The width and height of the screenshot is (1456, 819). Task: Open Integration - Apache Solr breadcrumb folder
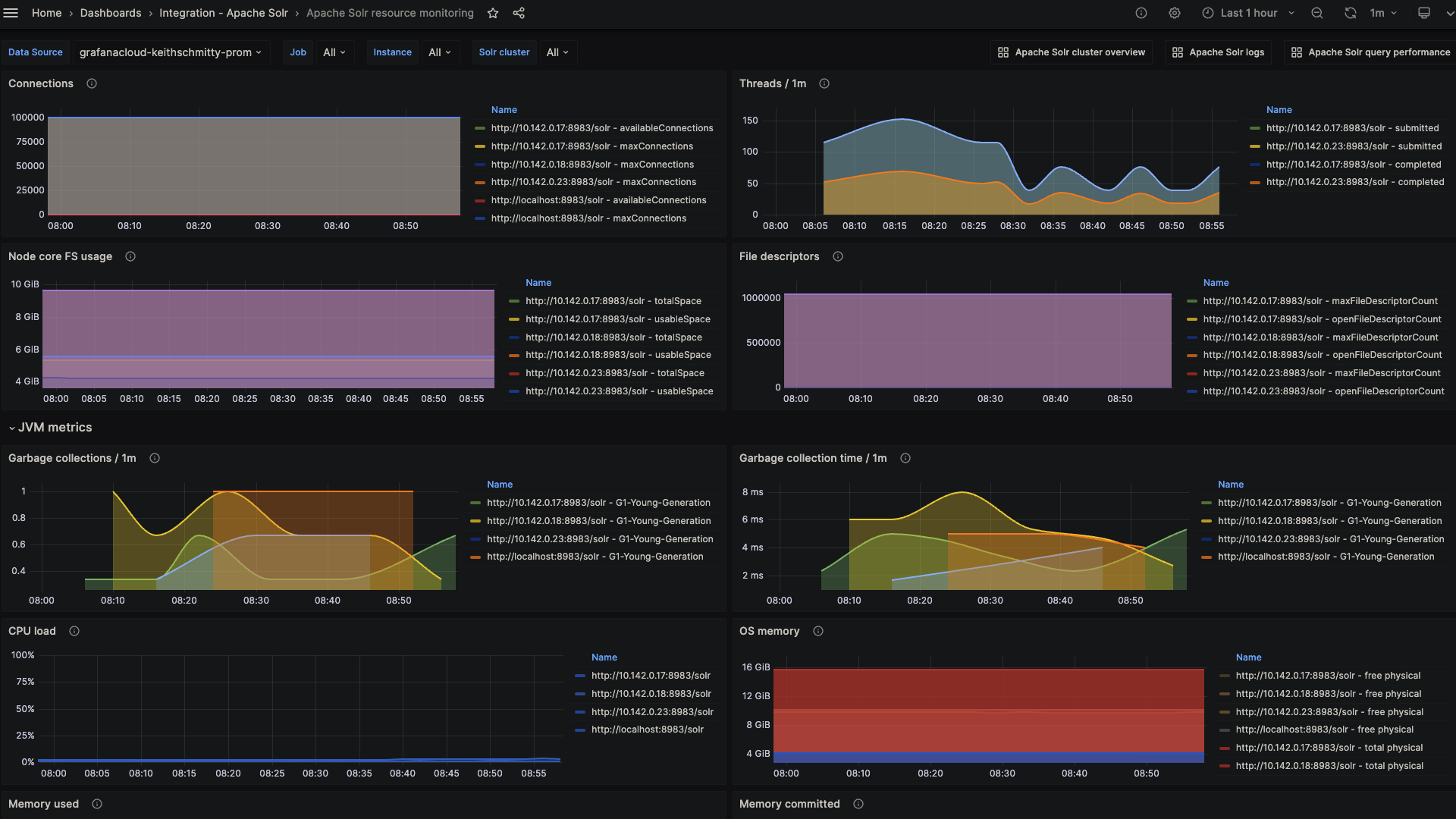click(x=223, y=13)
